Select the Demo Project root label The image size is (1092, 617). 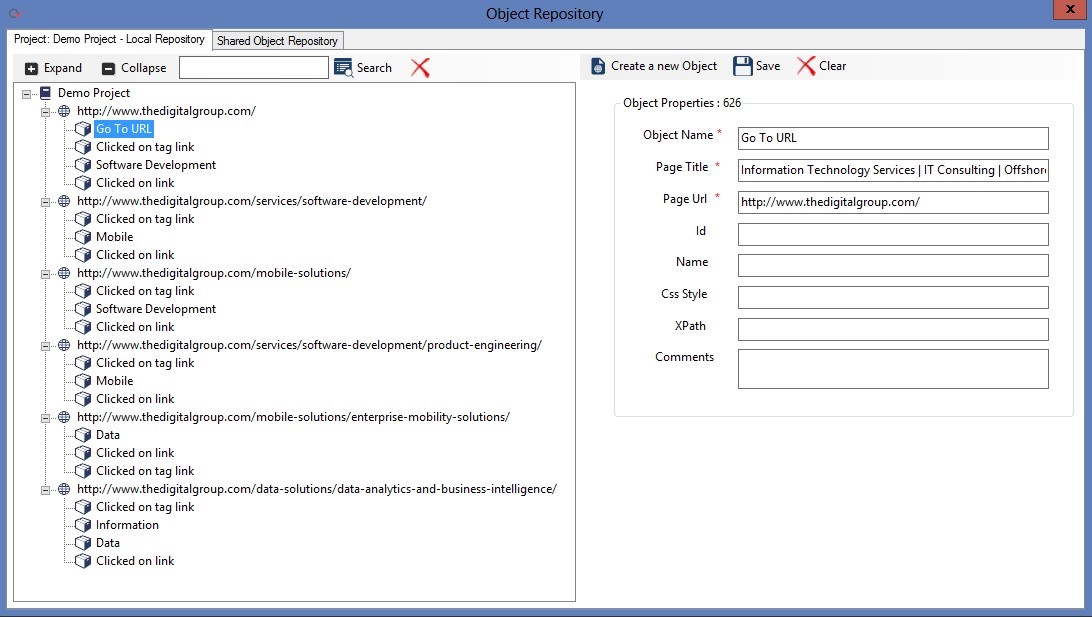click(x=94, y=93)
